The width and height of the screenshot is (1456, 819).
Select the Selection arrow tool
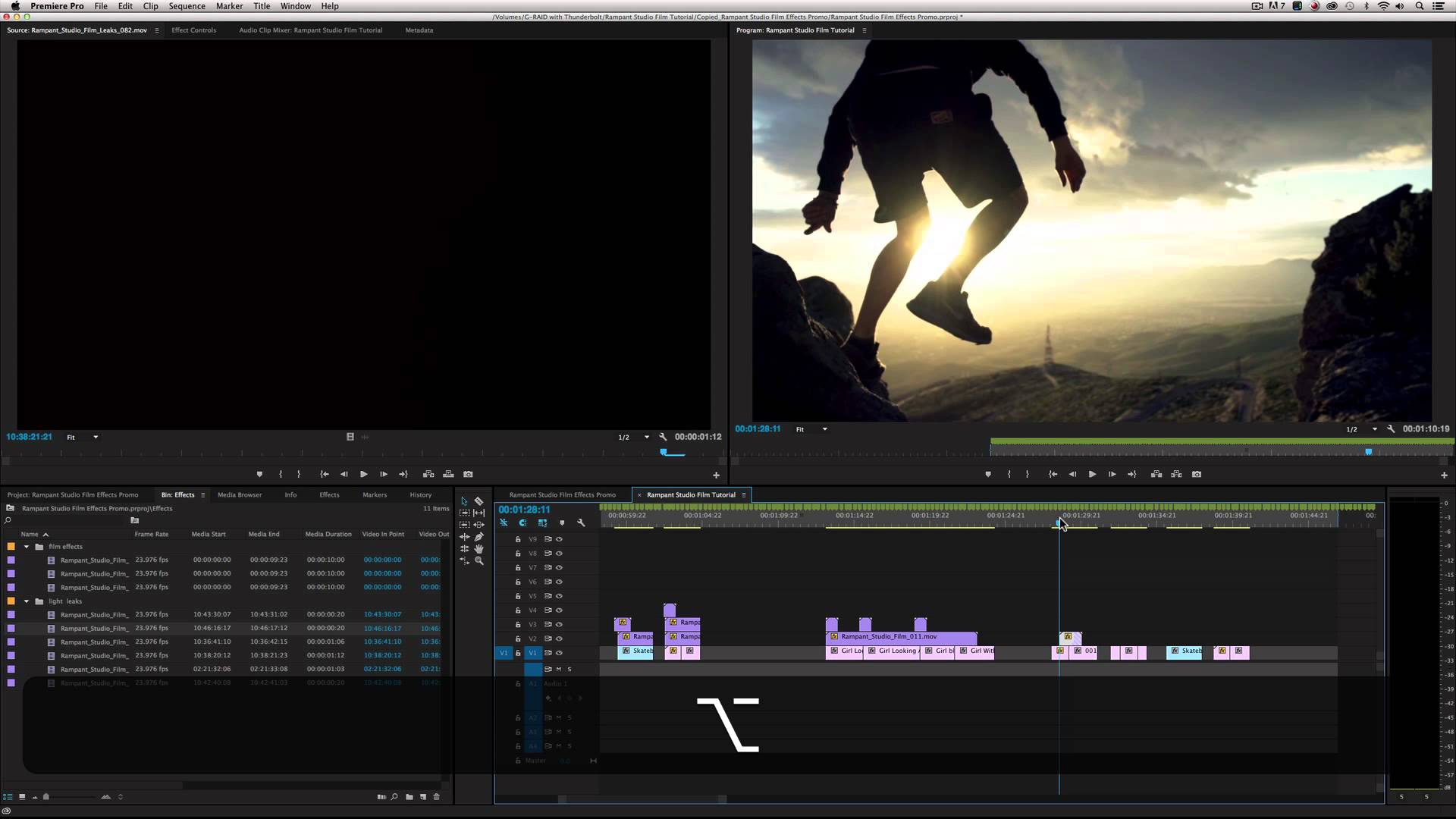click(x=464, y=501)
